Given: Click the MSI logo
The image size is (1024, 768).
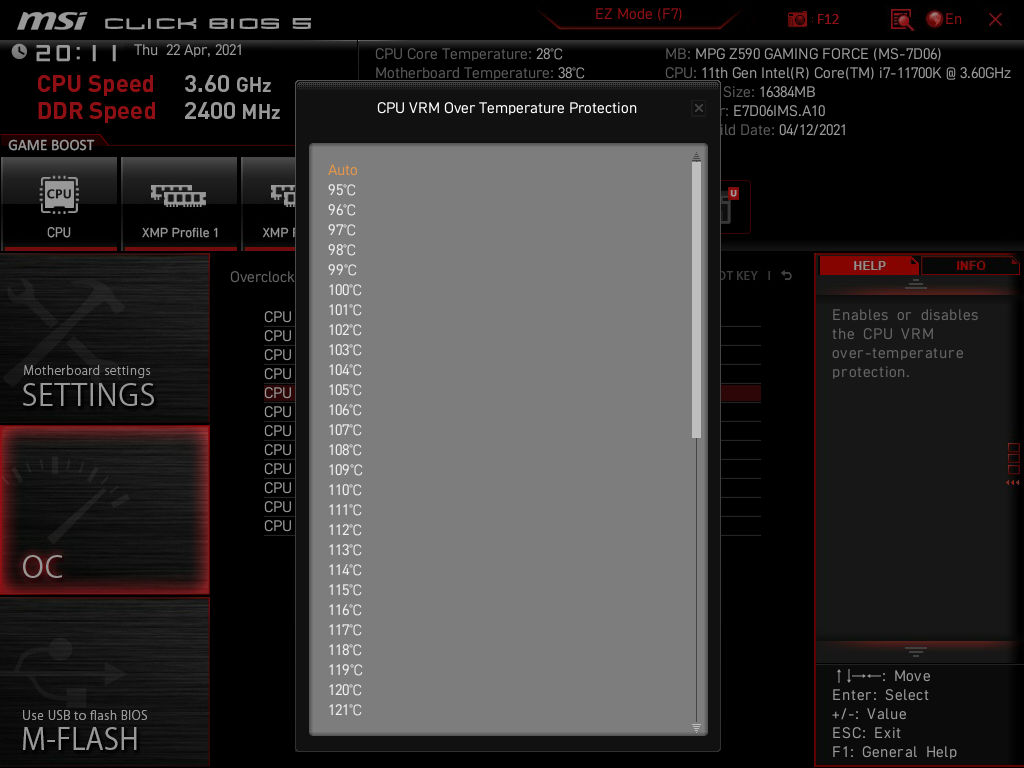Looking at the screenshot, I should click(51, 21).
